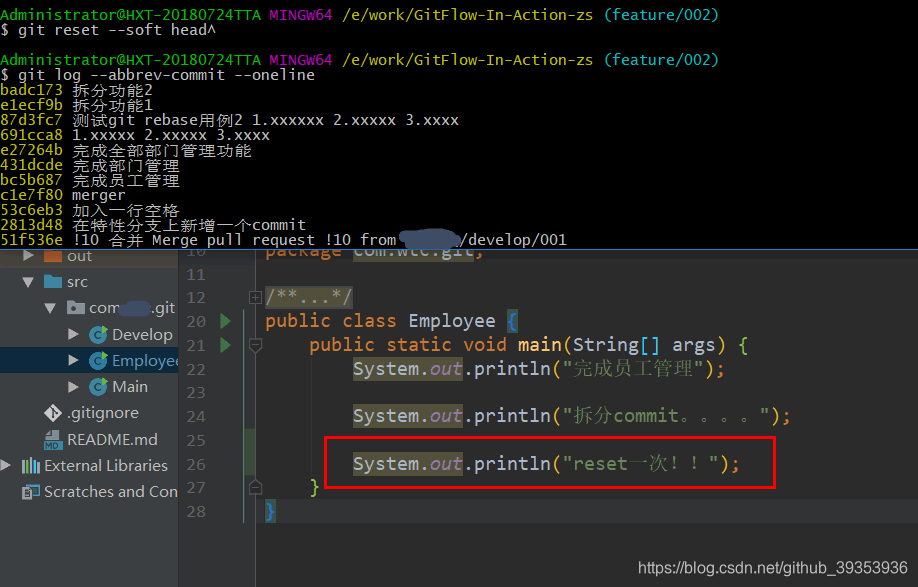Expand the External Libraries node arrow
Image resolution: width=918 pixels, height=587 pixels.
click(6, 465)
